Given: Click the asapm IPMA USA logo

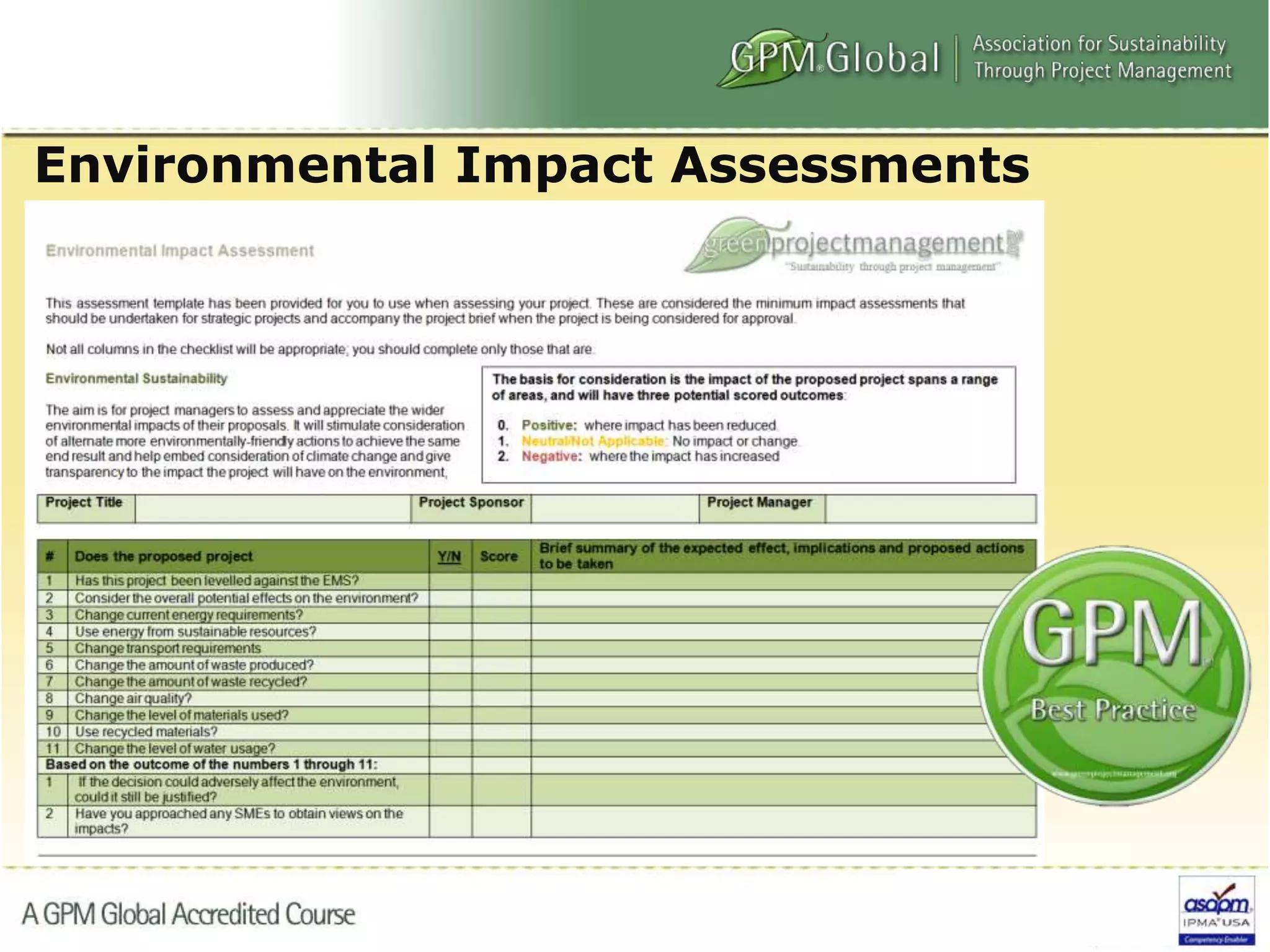Looking at the screenshot, I should click(x=1216, y=909).
